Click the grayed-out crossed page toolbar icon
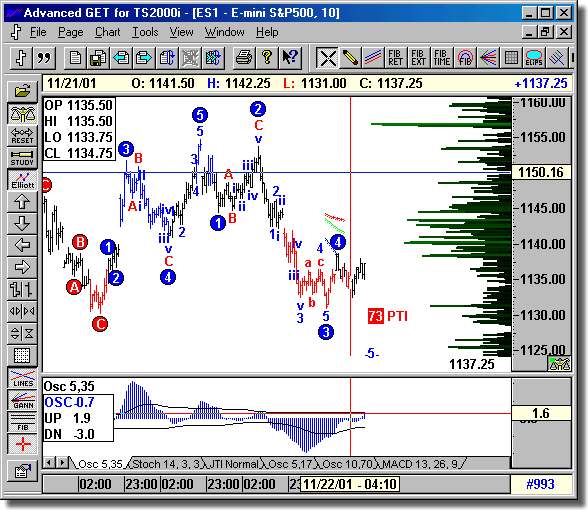 [x=190, y=58]
